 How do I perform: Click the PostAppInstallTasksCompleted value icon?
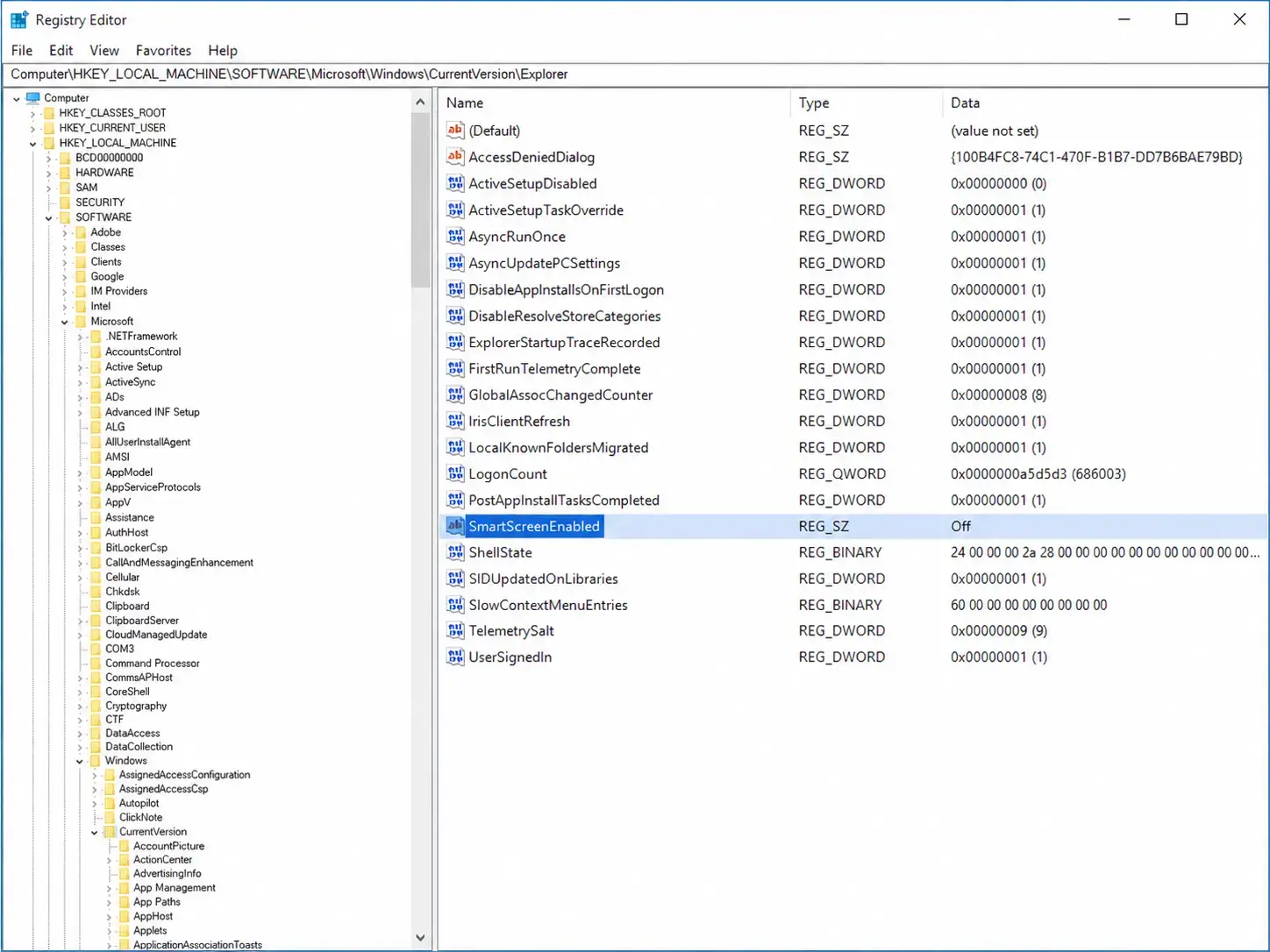click(x=455, y=500)
